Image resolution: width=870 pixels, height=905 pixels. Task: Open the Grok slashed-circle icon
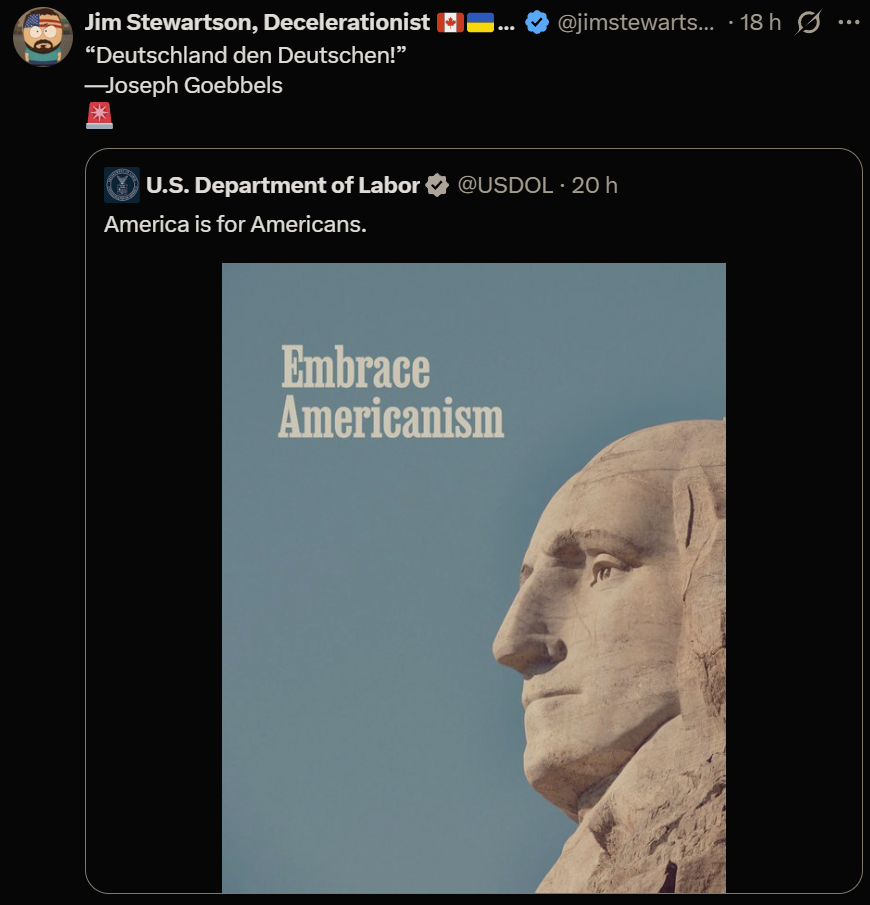tap(808, 23)
